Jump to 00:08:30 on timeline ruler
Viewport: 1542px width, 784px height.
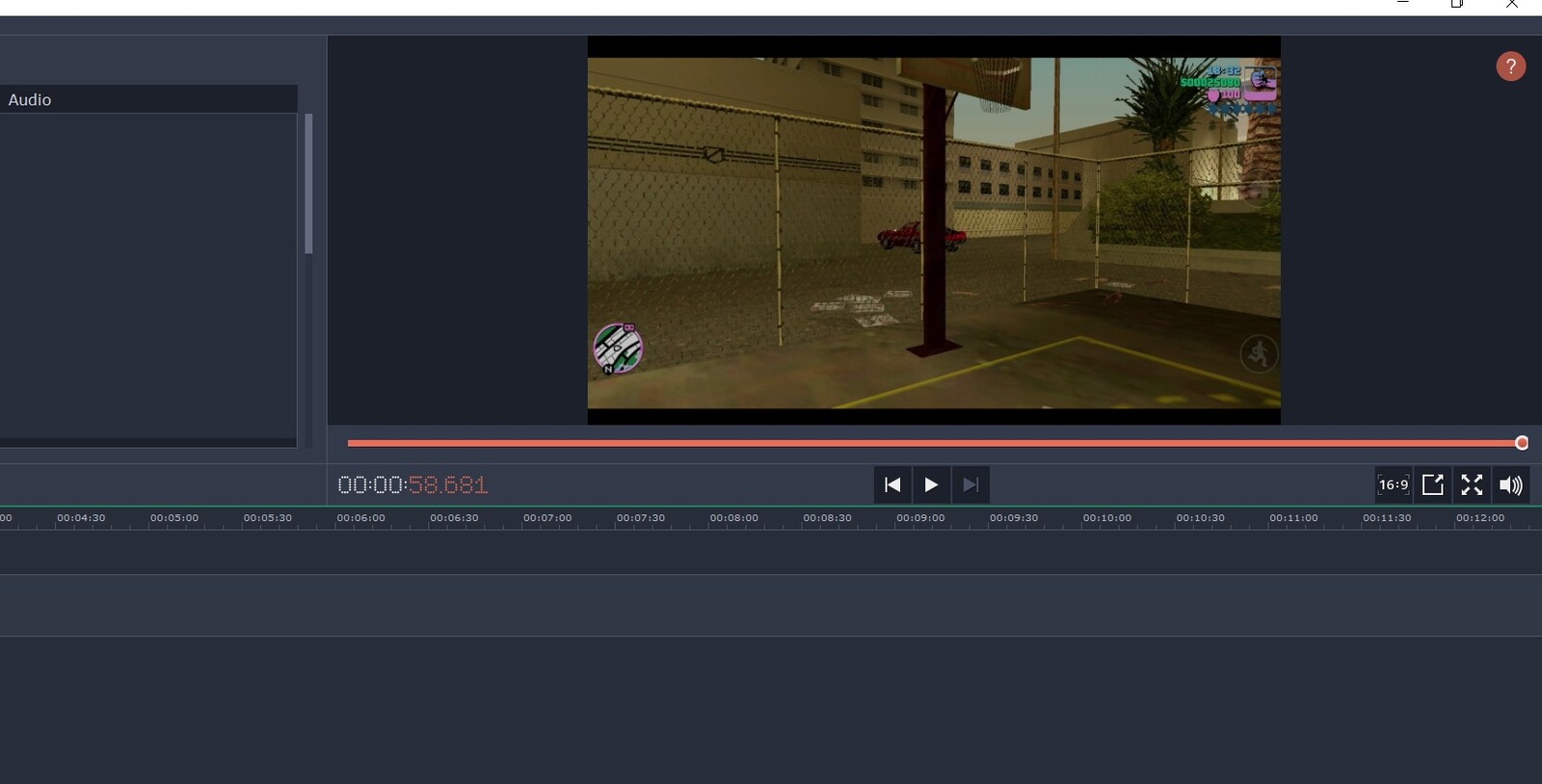[828, 518]
